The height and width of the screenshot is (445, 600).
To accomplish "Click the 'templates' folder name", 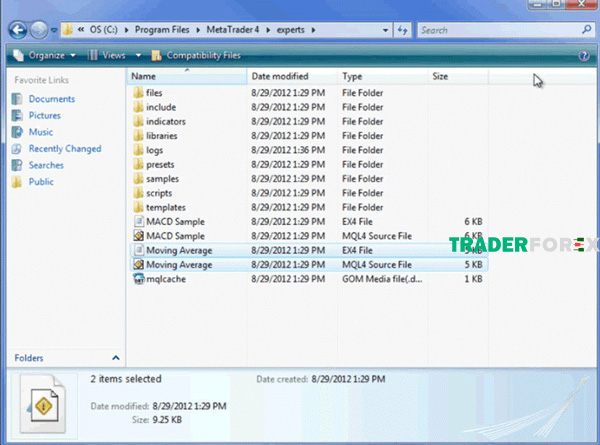I will (x=166, y=208).
